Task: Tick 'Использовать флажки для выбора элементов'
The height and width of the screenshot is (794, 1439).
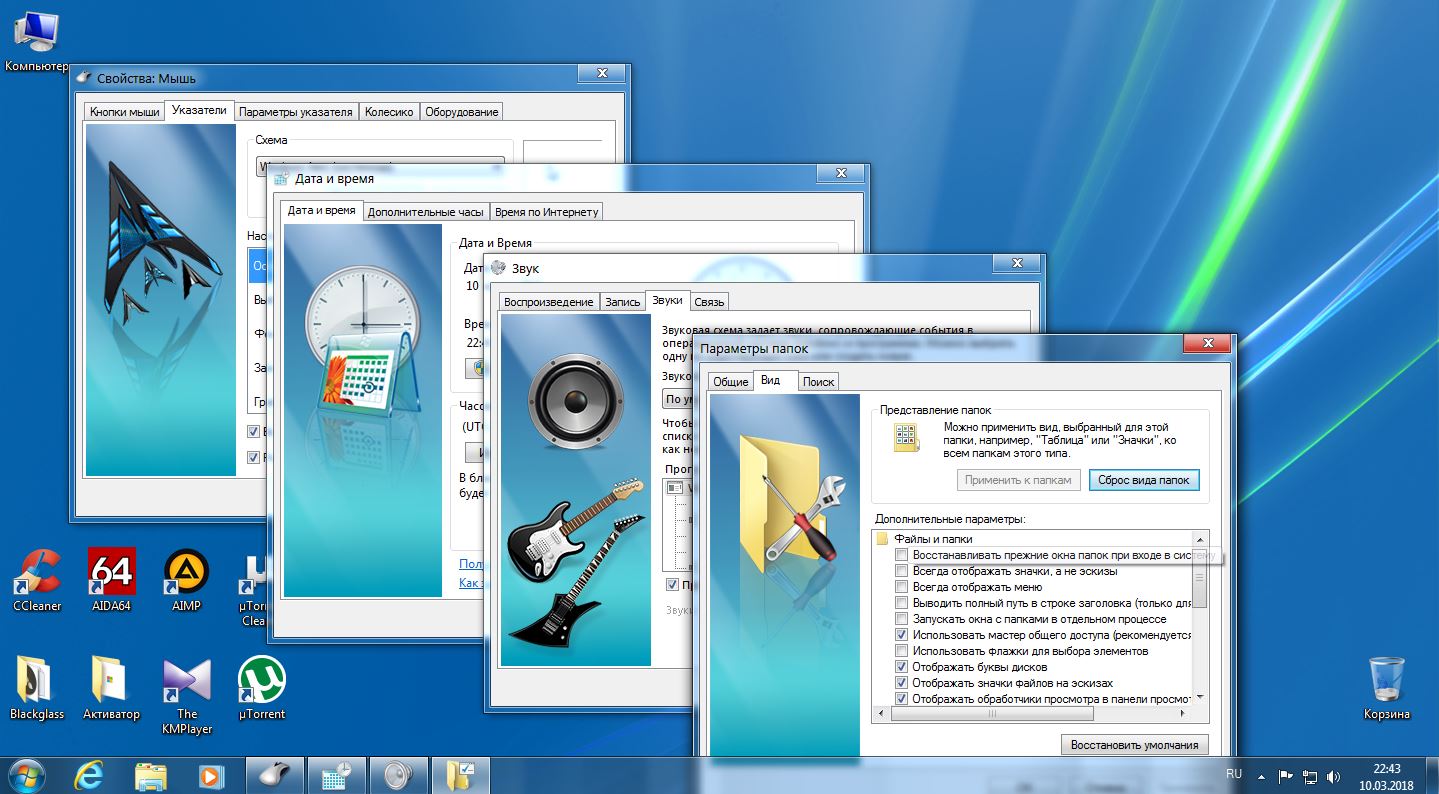Action: (x=902, y=651)
